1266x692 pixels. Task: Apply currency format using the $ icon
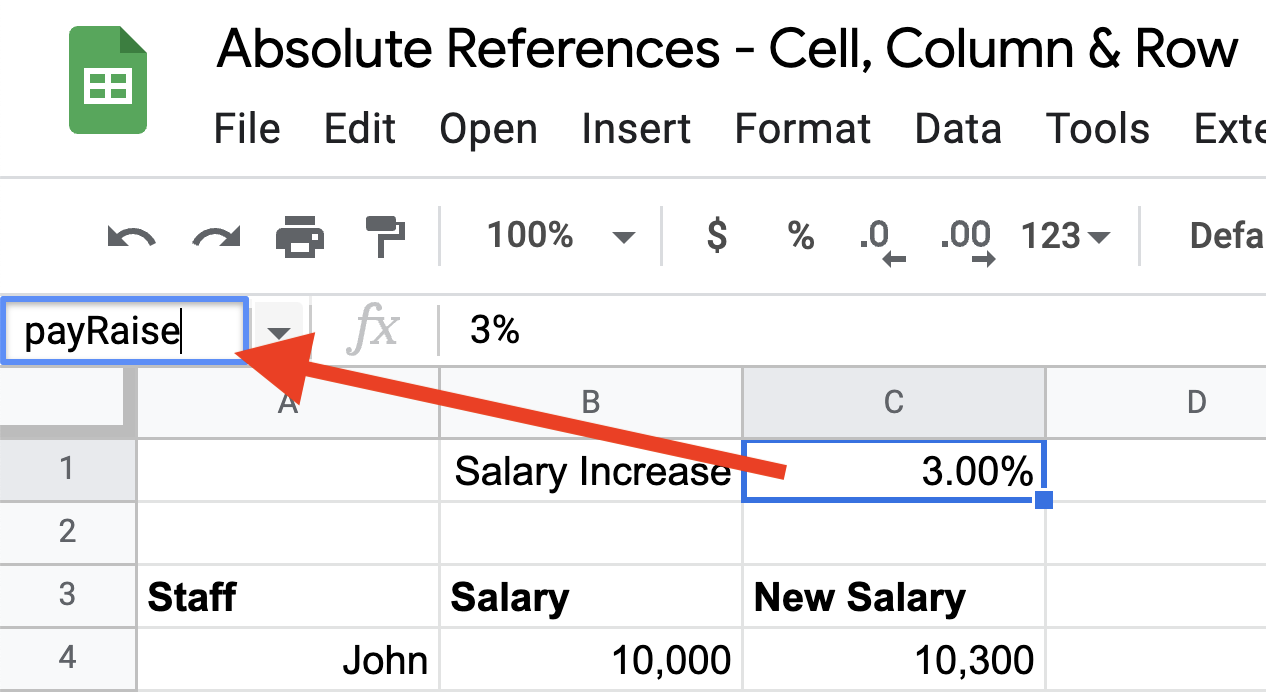coord(715,236)
